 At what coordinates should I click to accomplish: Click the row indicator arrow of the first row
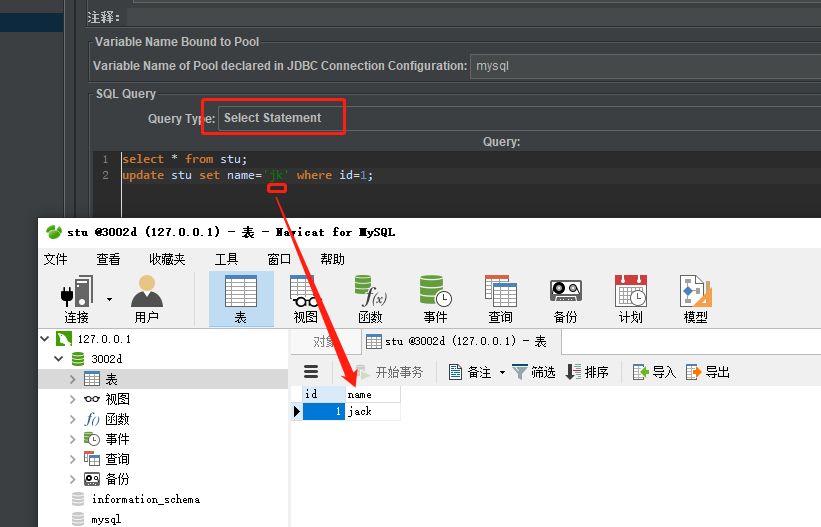coord(297,411)
